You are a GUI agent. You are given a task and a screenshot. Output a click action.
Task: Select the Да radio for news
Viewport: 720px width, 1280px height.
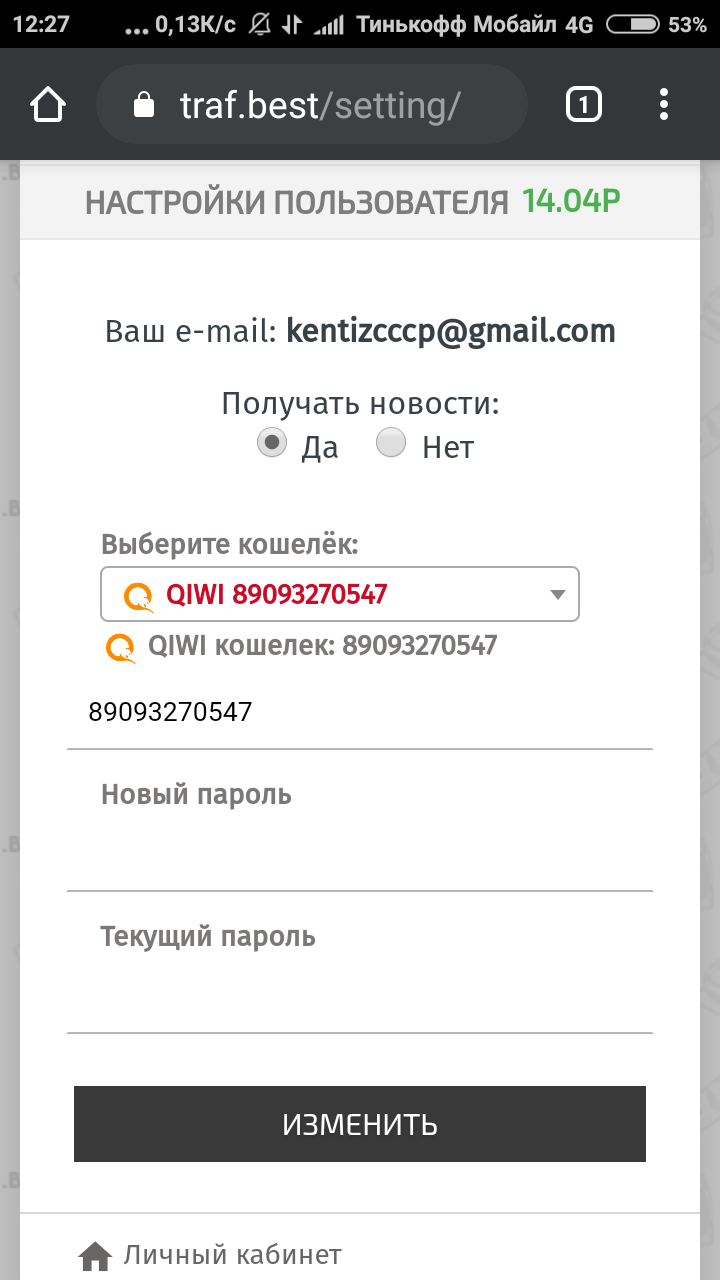pyautogui.click(x=272, y=442)
